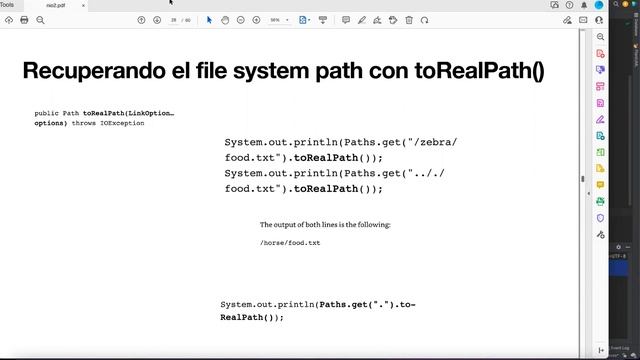Viewport: 640px width, 360px height.
Task: Collapse the tools pane using small side arrow
Action: 589,193
